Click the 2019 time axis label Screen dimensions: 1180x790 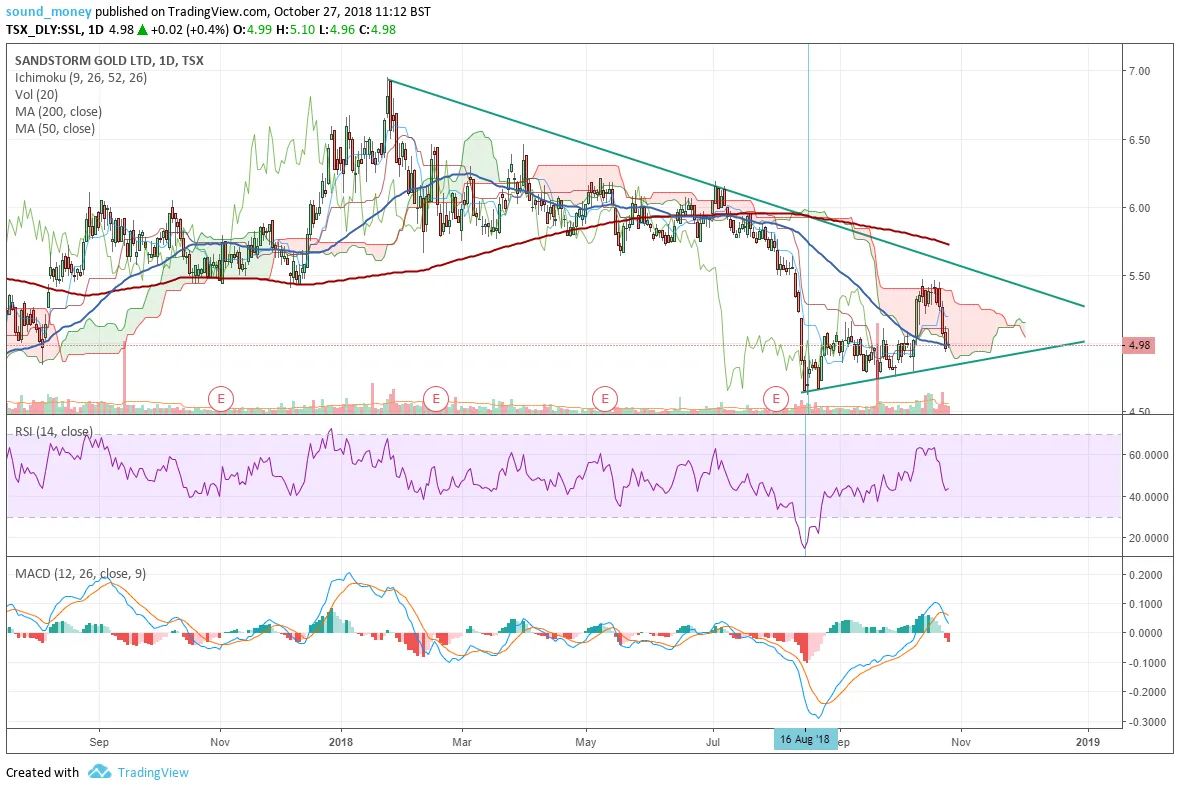1087,742
